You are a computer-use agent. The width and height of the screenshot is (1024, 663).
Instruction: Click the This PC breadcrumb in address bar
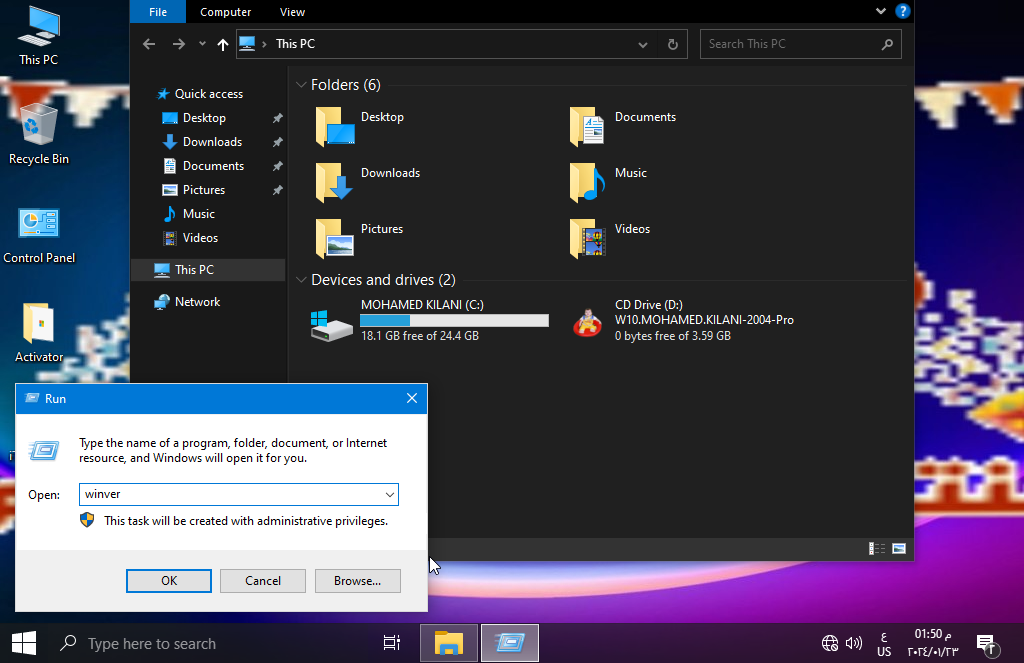pos(295,44)
